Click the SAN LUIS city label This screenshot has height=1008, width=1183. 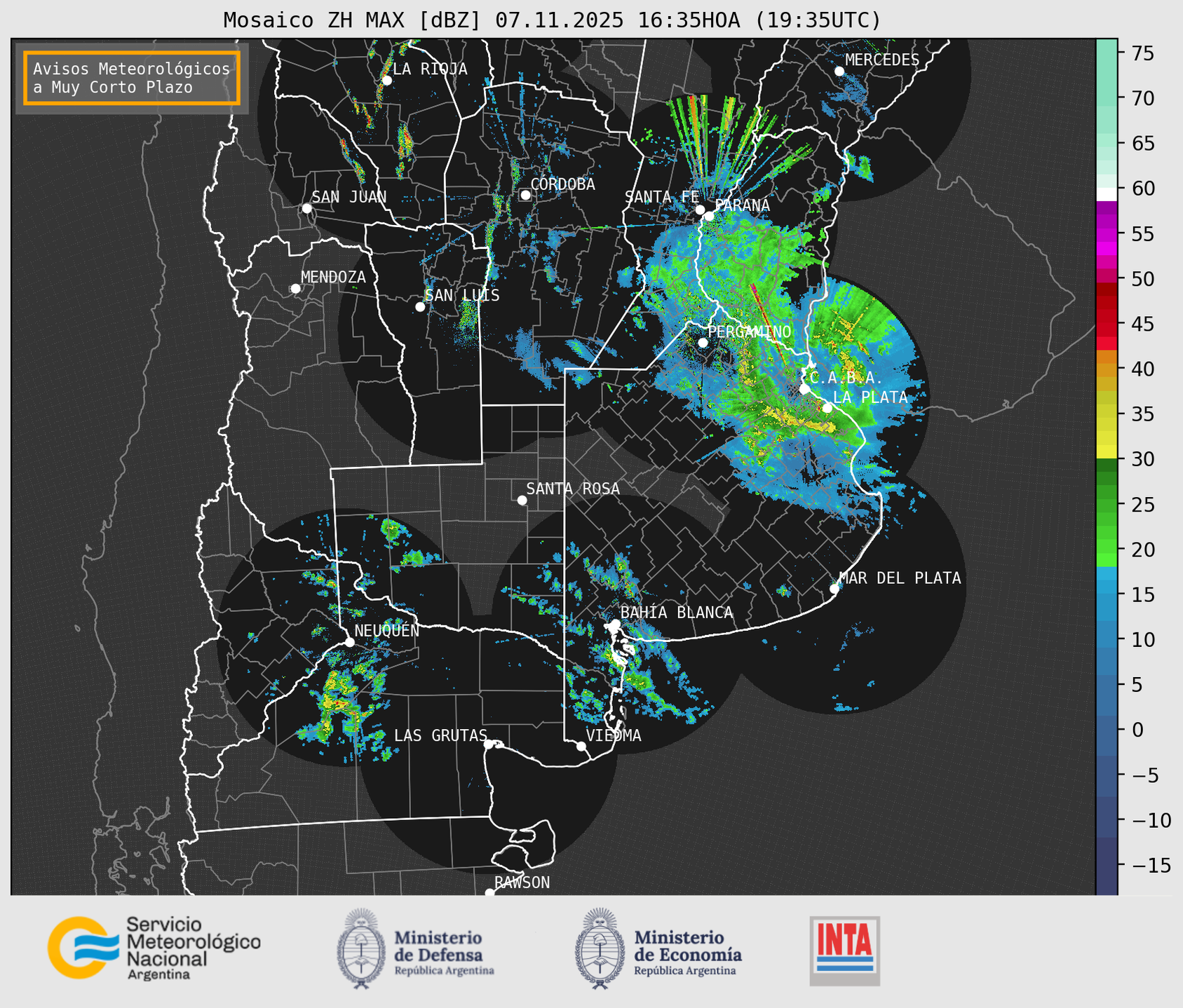(463, 296)
